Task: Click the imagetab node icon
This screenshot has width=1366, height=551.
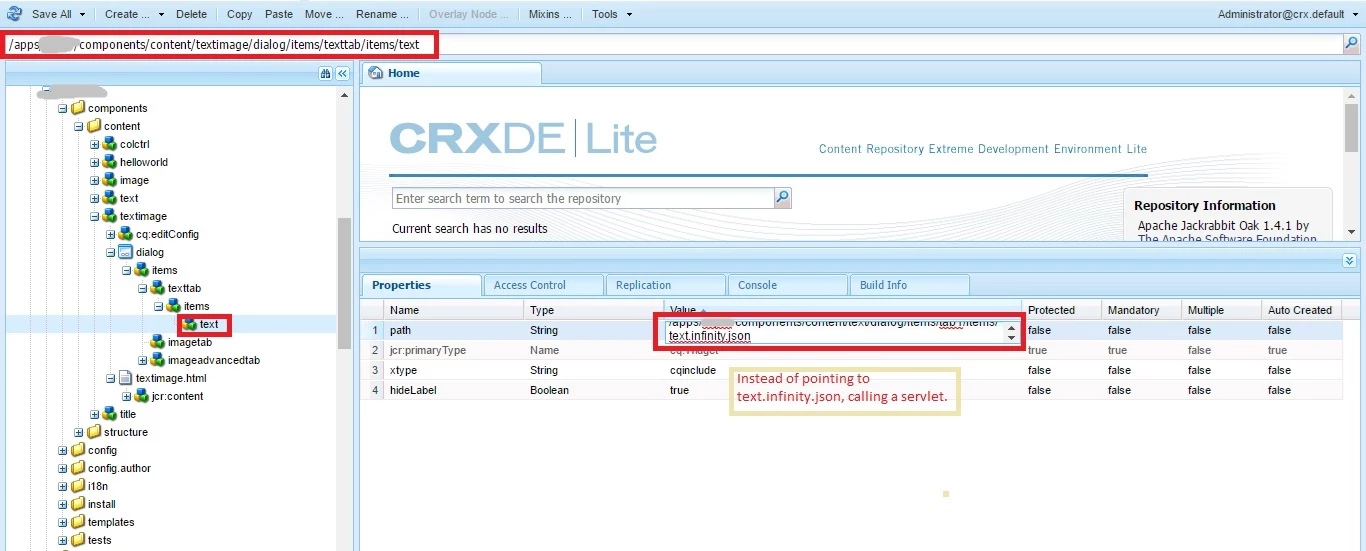Action: tap(158, 342)
